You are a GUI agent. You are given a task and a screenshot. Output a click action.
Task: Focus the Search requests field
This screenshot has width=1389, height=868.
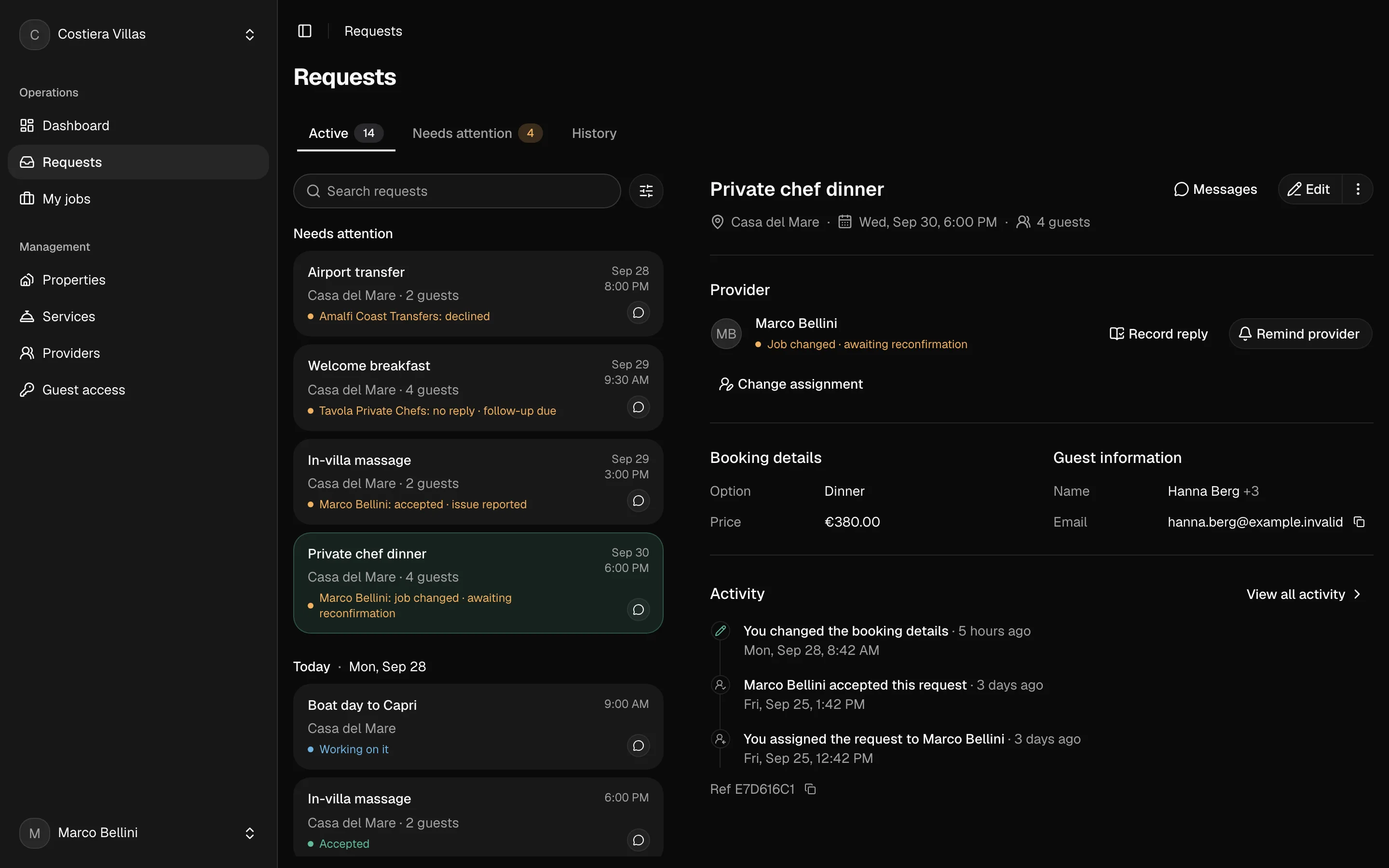(457, 191)
